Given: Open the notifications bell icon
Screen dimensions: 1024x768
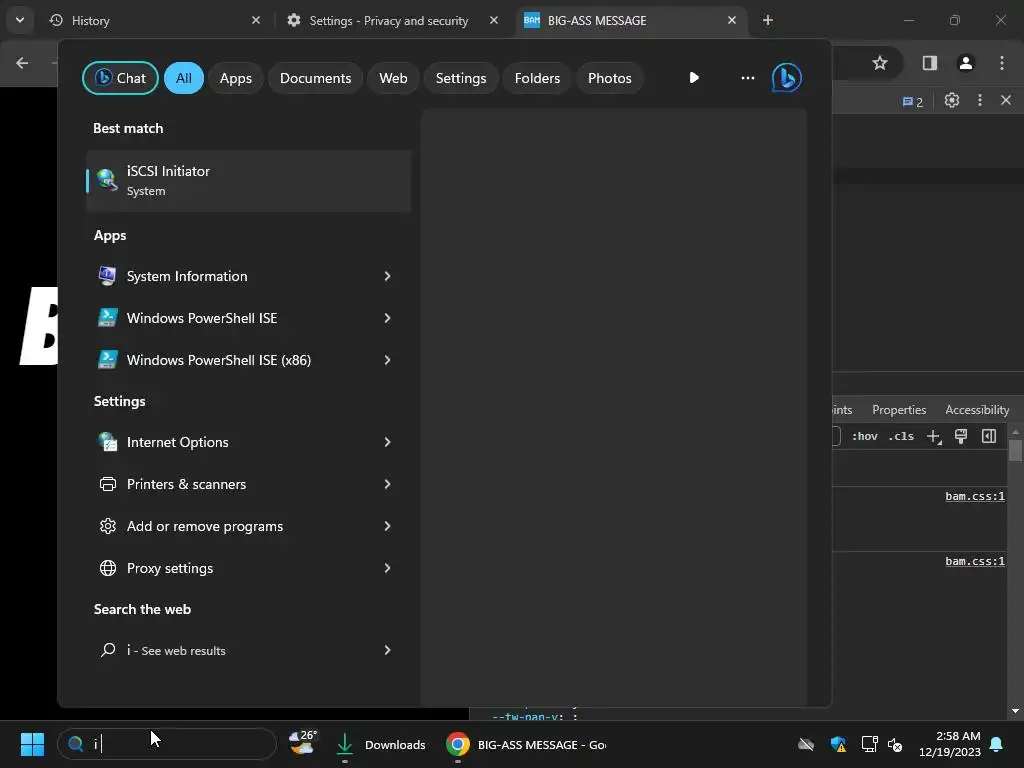Looking at the screenshot, I should pyautogui.click(x=996, y=744).
